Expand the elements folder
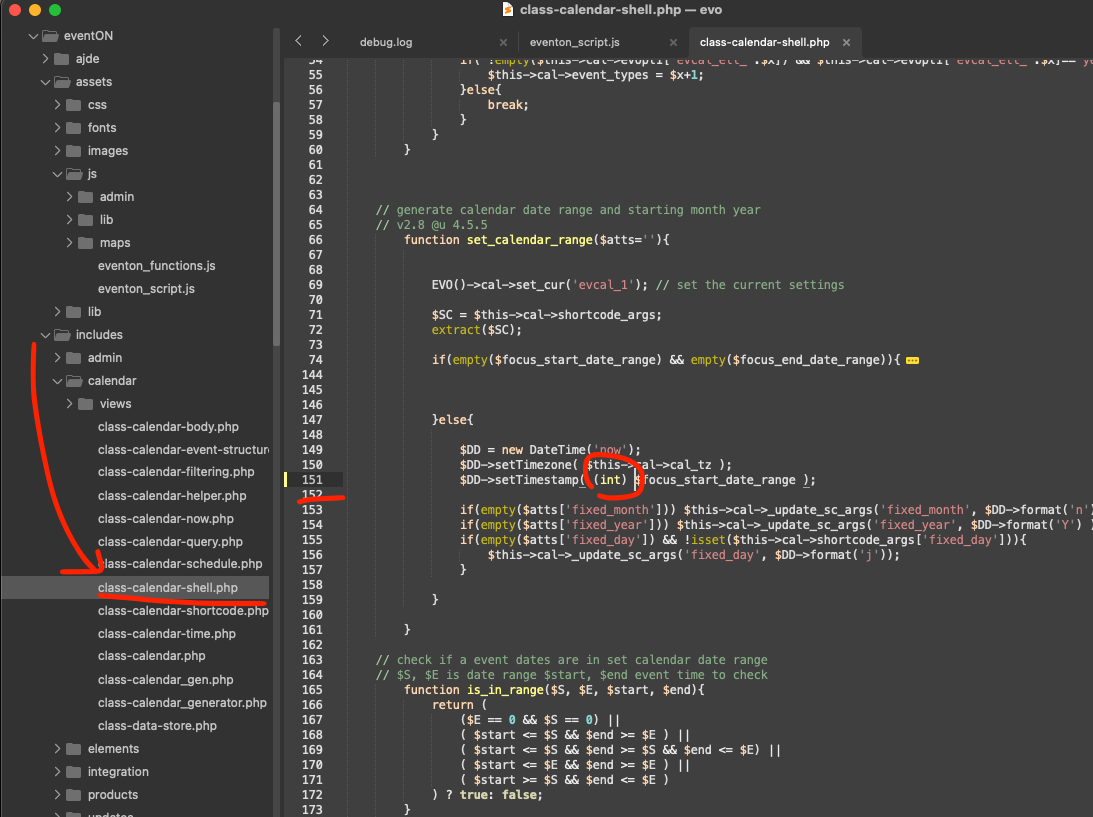Viewport: 1093px width, 817px height. 57,749
